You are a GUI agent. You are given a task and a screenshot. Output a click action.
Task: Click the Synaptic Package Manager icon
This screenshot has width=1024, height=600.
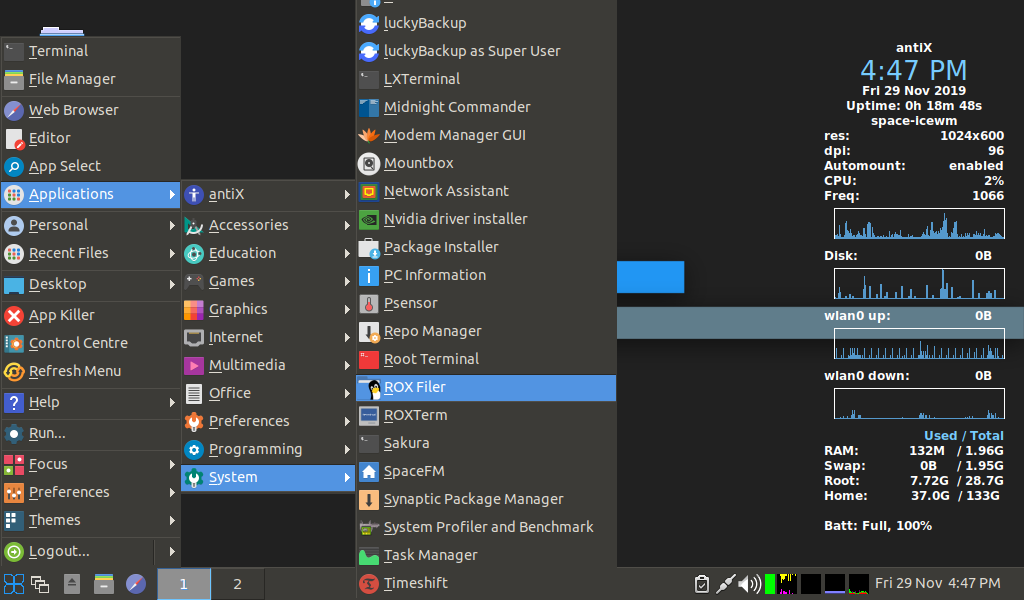[x=369, y=500]
